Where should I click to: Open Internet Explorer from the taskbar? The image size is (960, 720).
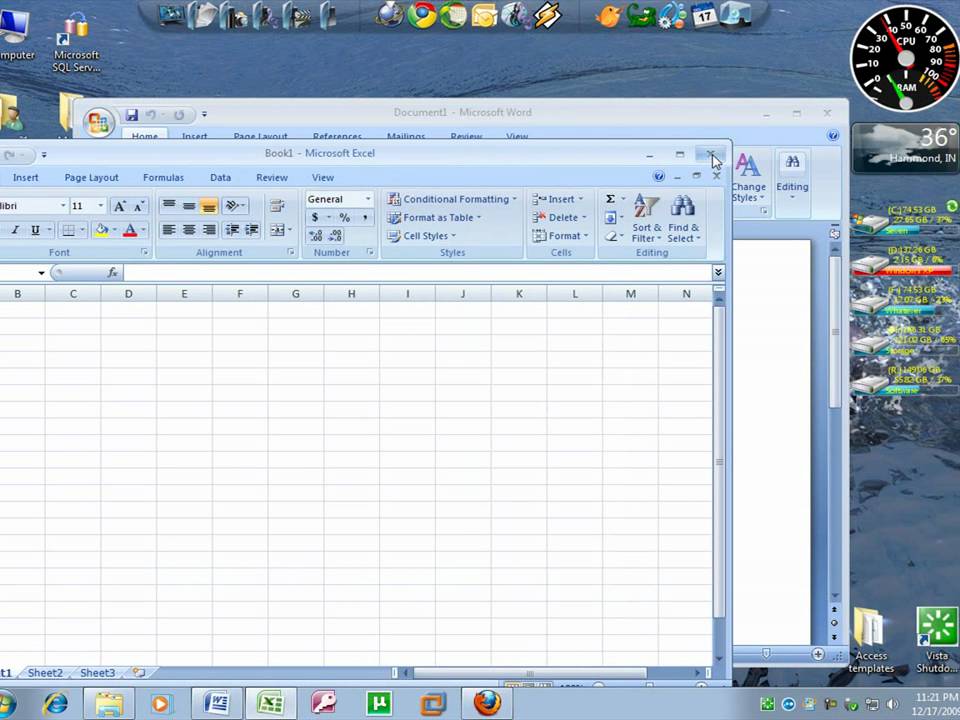click(x=56, y=703)
